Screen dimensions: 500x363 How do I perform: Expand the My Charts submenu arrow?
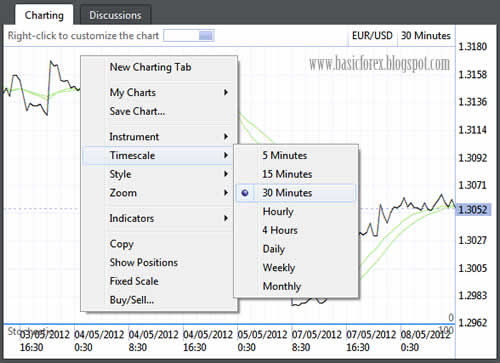click(226, 92)
